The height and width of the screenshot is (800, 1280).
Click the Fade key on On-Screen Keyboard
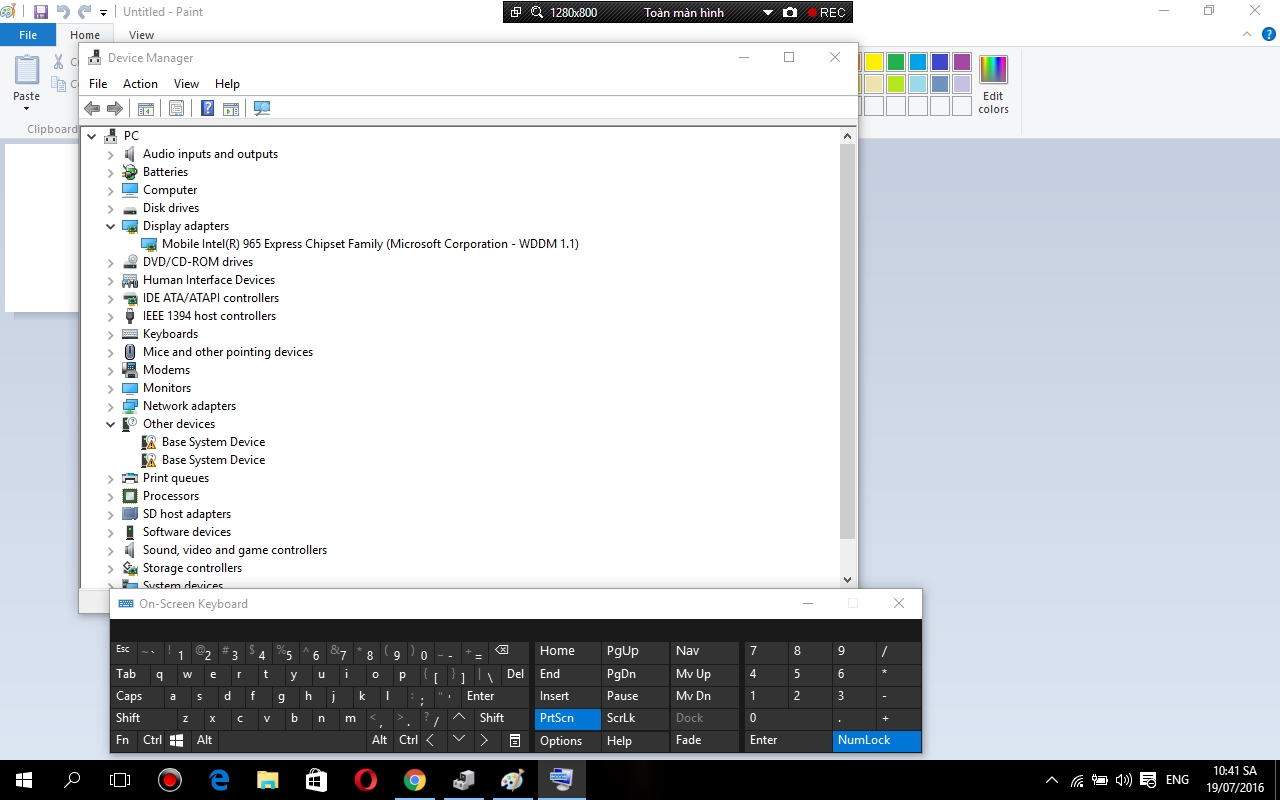pos(702,740)
